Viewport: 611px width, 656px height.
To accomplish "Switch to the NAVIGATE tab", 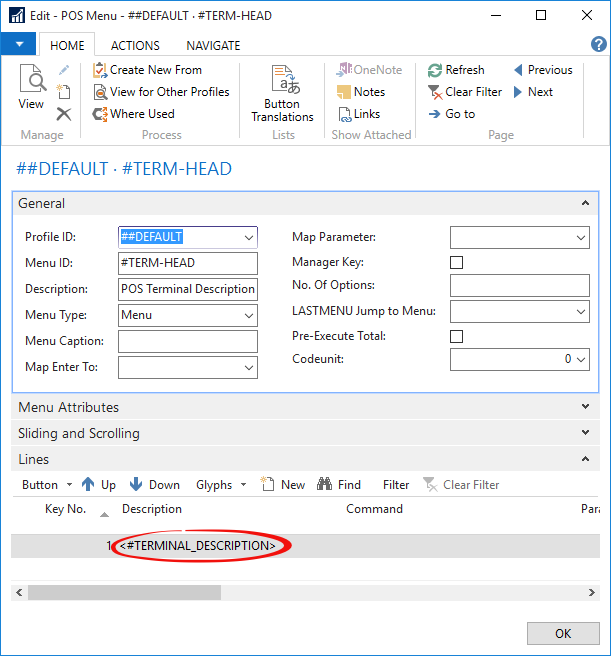I will [213, 45].
